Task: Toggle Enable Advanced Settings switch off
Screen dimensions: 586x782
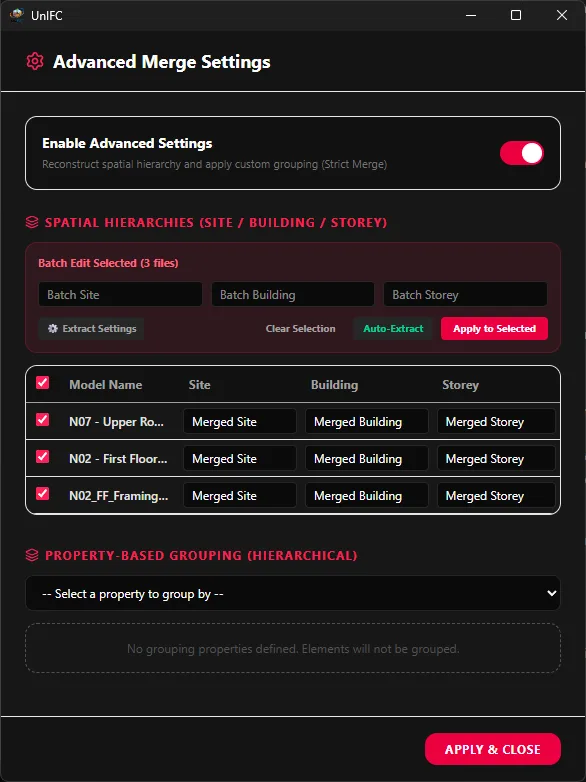Action: 522,153
